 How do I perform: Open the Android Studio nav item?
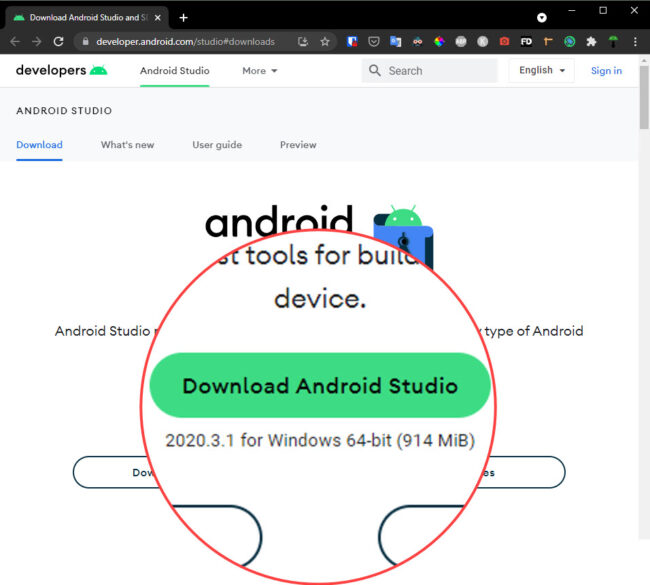[x=175, y=71]
